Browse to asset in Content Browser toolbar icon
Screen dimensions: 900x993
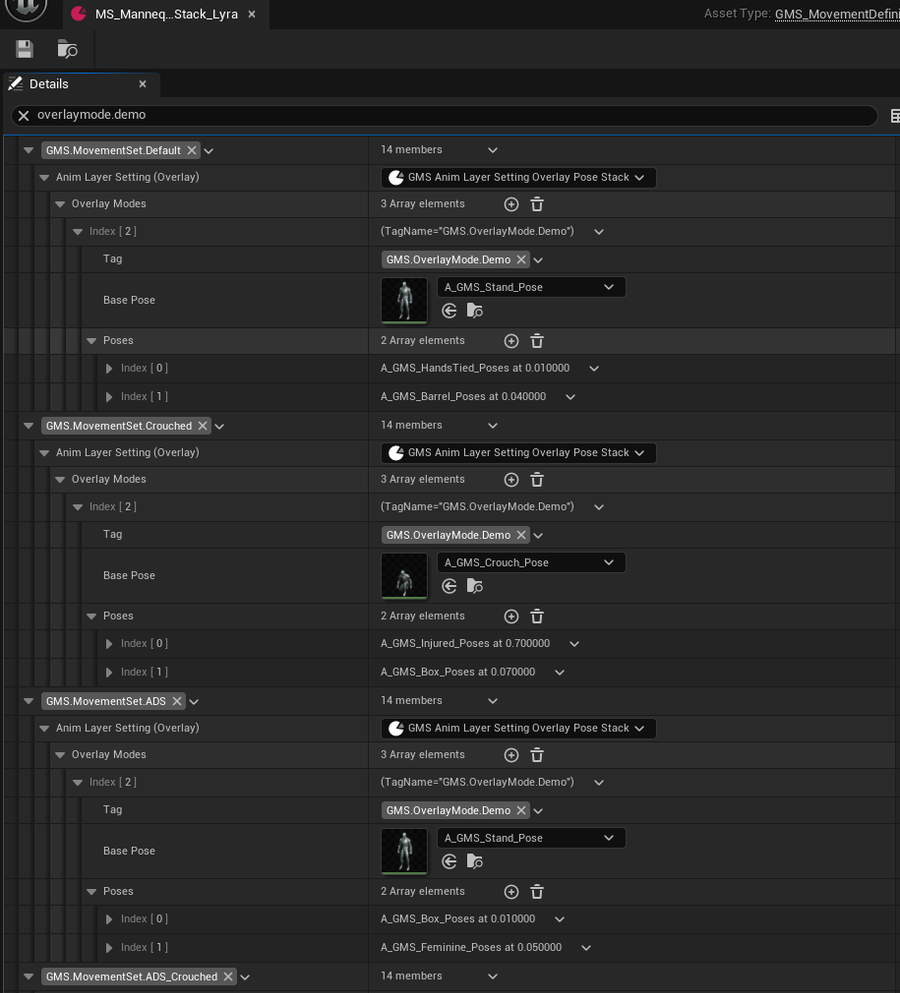pos(67,49)
